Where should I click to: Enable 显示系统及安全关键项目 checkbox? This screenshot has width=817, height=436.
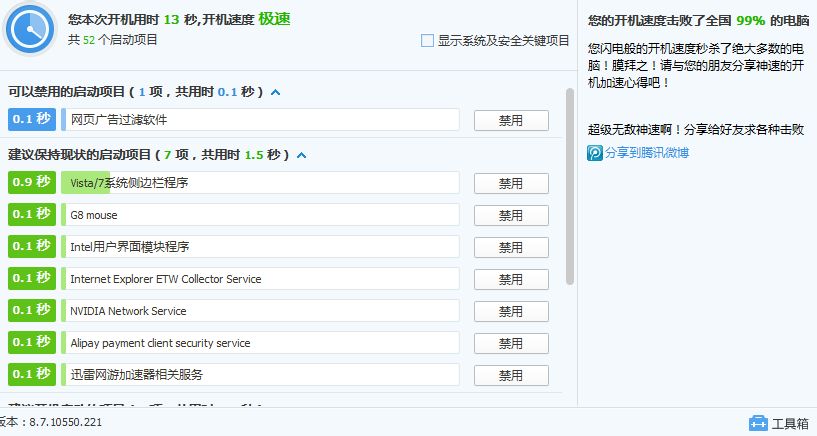point(427,41)
